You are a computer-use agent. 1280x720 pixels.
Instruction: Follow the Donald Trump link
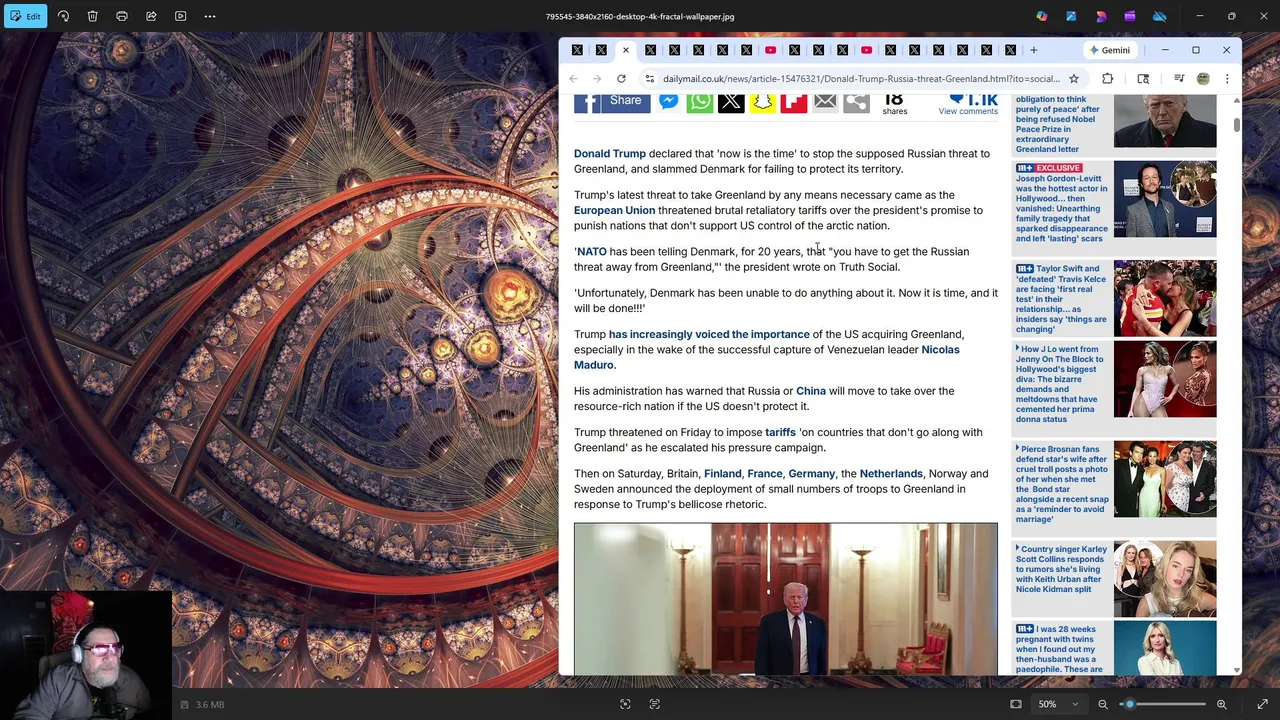[610, 153]
